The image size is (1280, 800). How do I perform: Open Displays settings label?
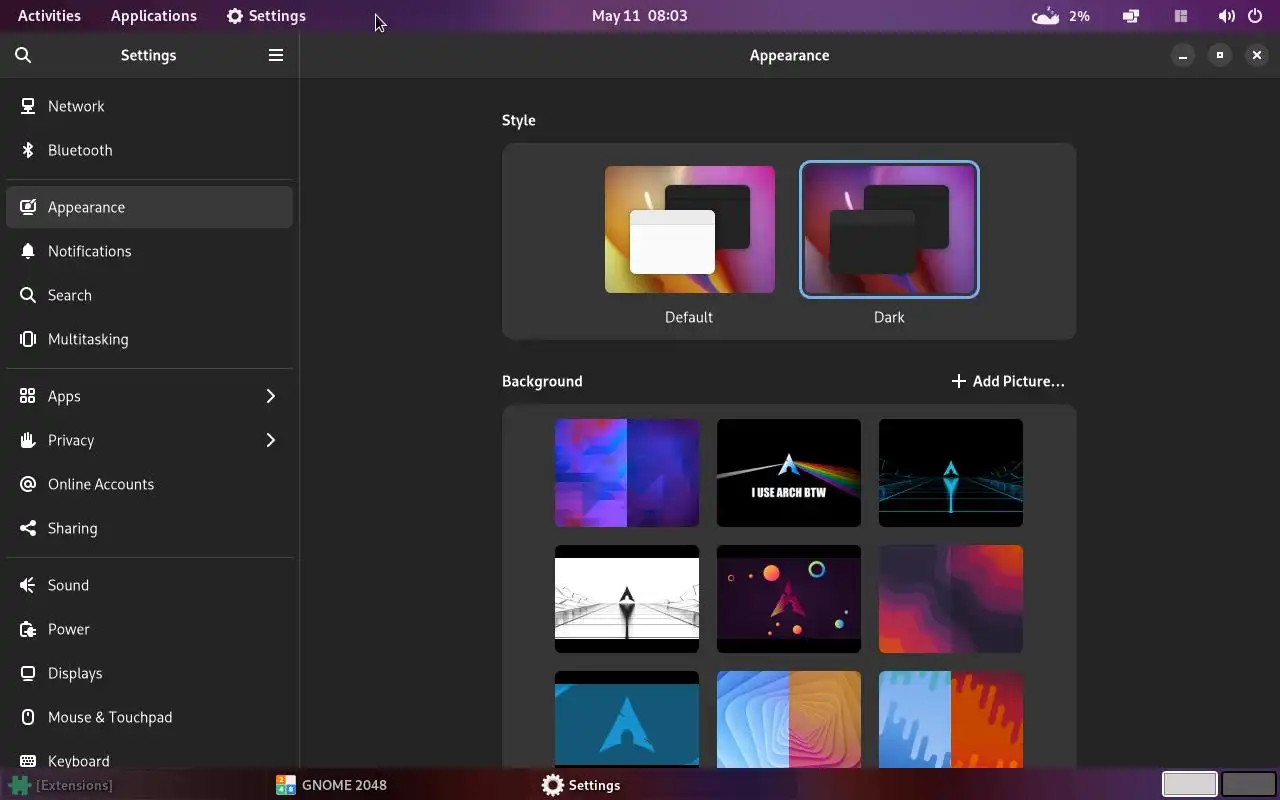[75, 673]
